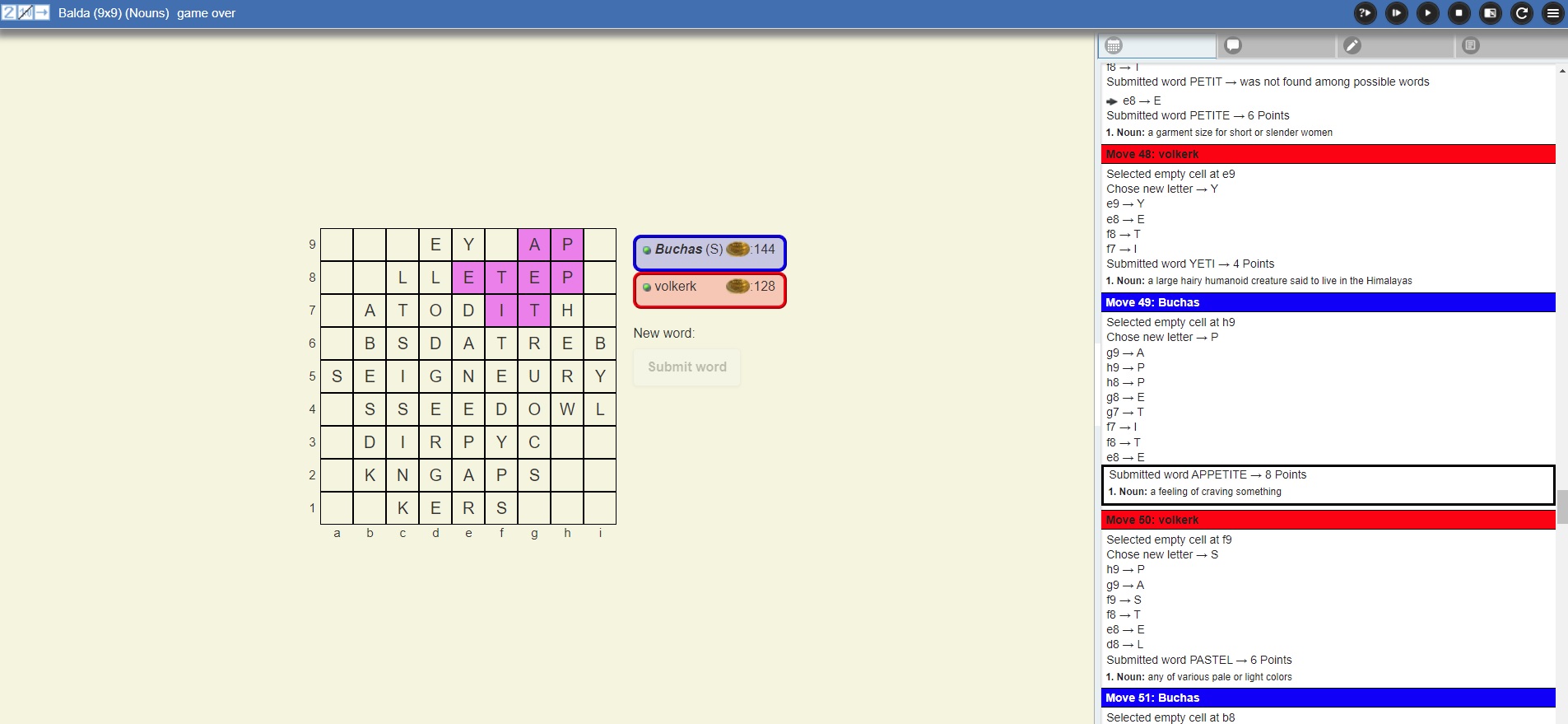Click the question-mark play icon in the top bar

click(x=1366, y=13)
